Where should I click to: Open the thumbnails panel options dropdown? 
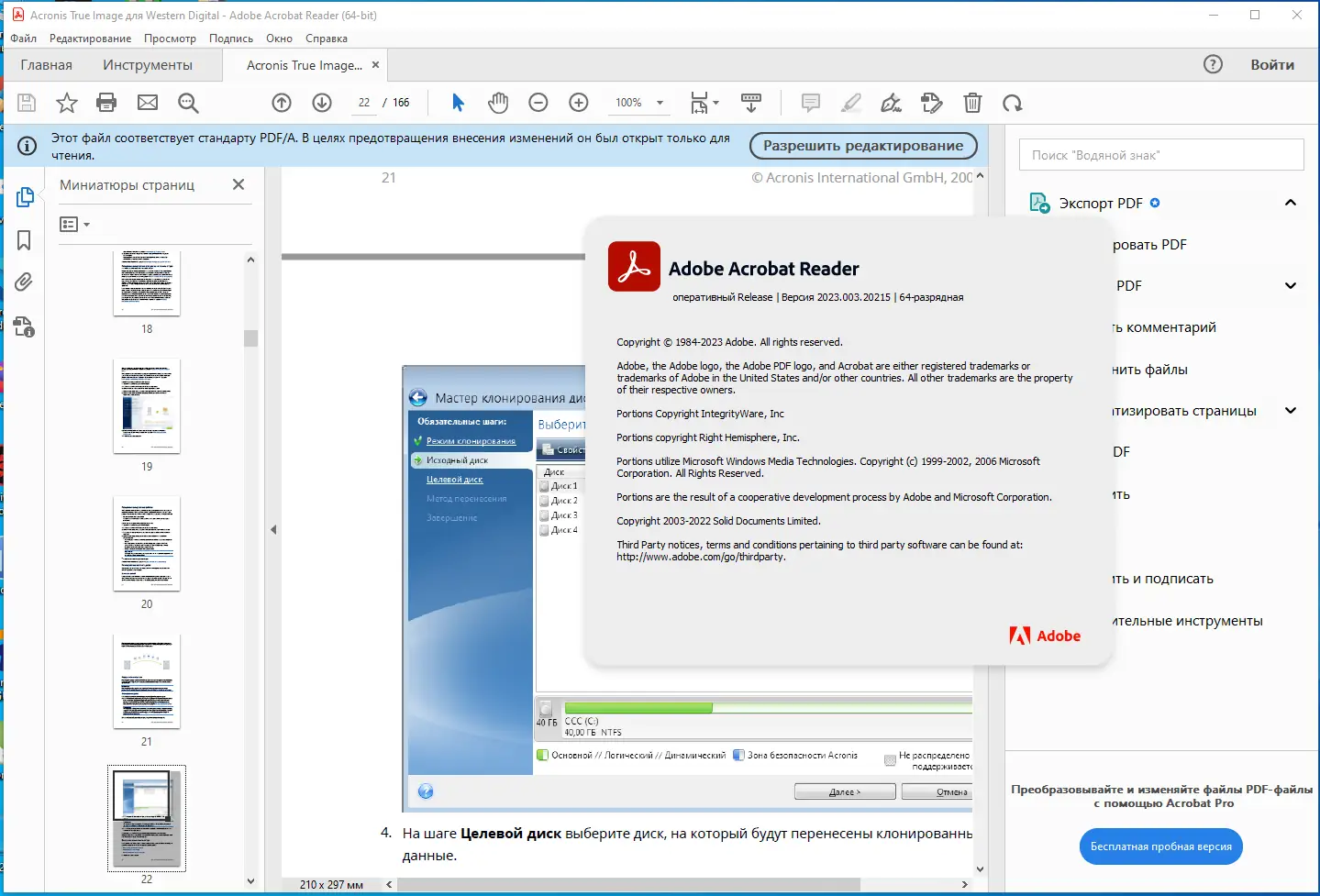75,224
